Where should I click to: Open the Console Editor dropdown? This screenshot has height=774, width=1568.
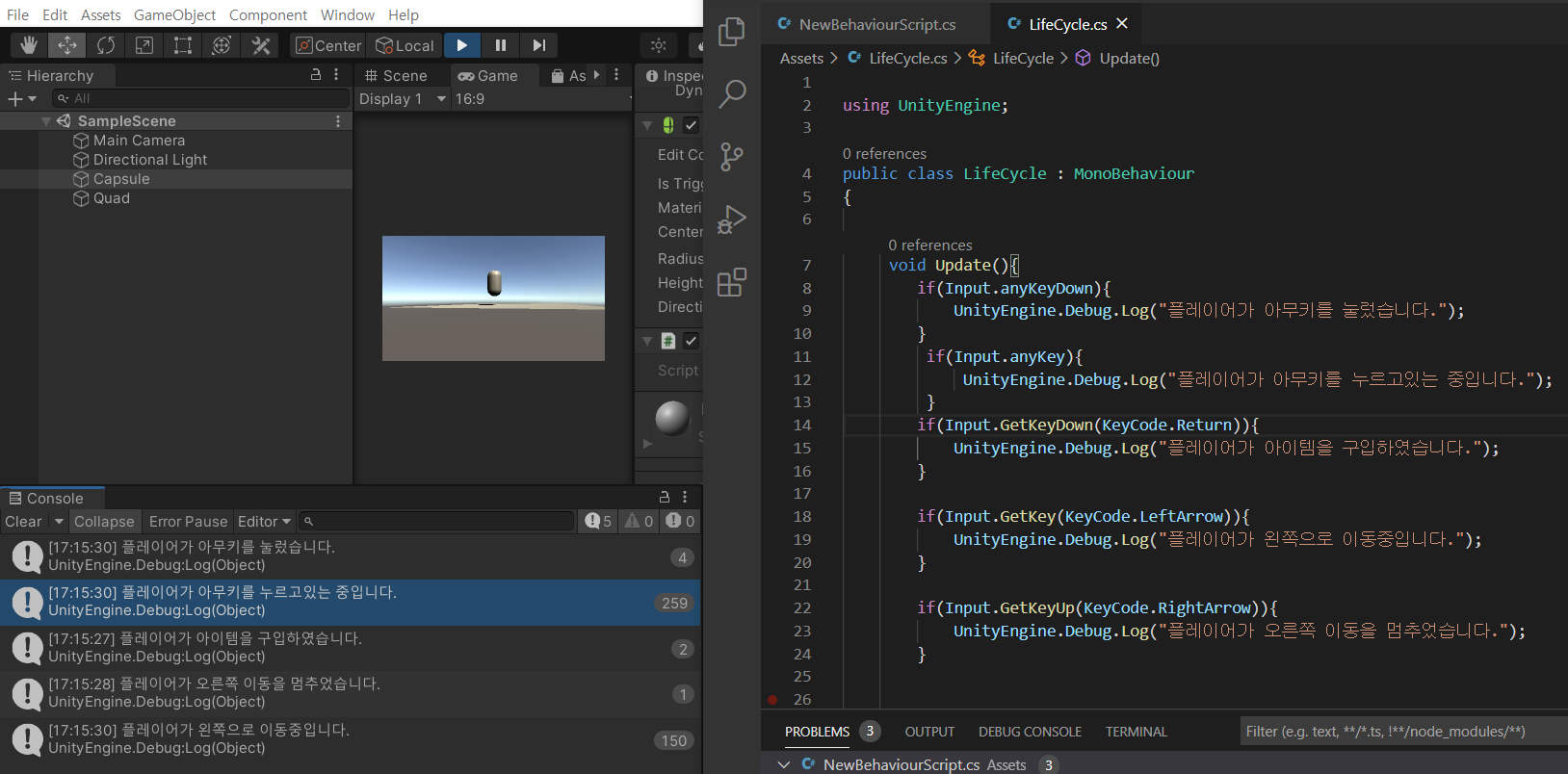point(264,521)
